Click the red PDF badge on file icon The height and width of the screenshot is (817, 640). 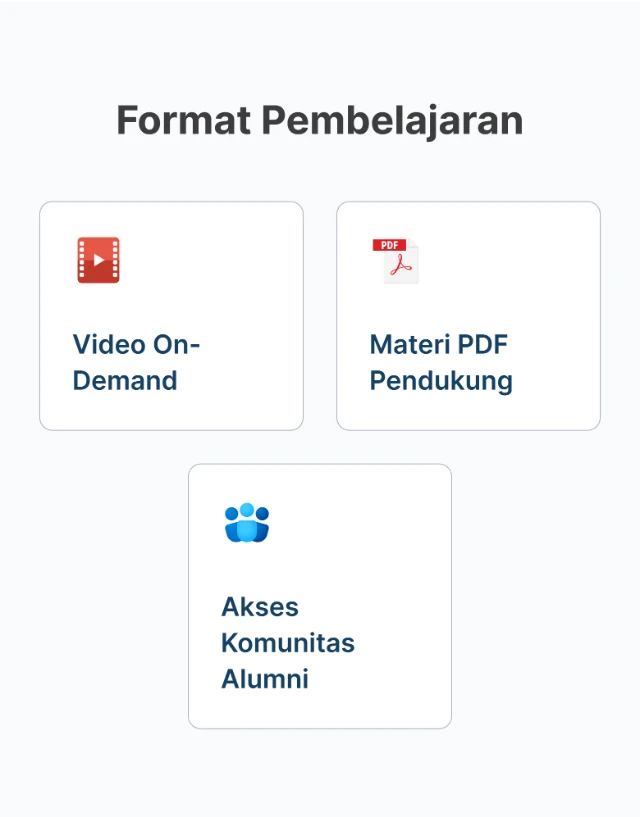387,245
